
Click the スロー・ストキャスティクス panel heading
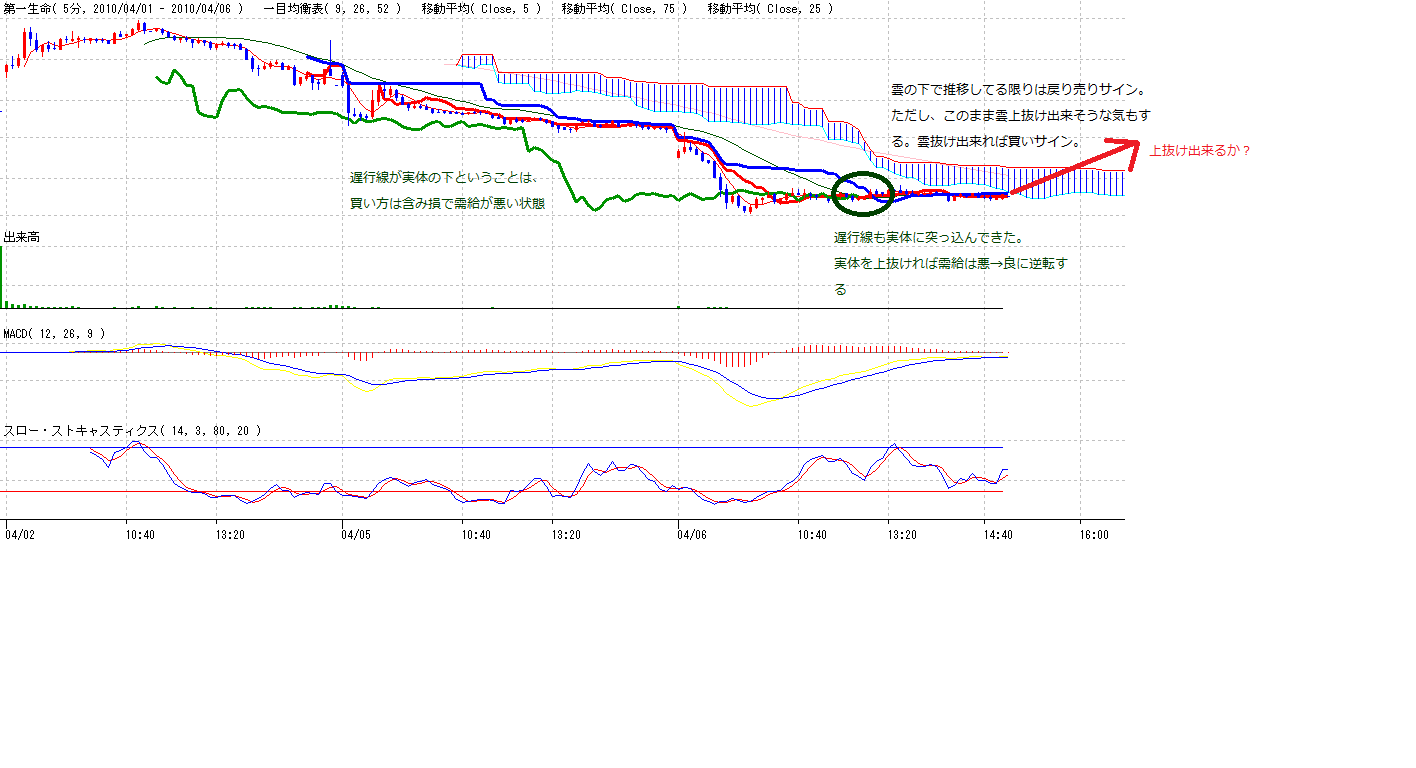[x=133, y=430]
